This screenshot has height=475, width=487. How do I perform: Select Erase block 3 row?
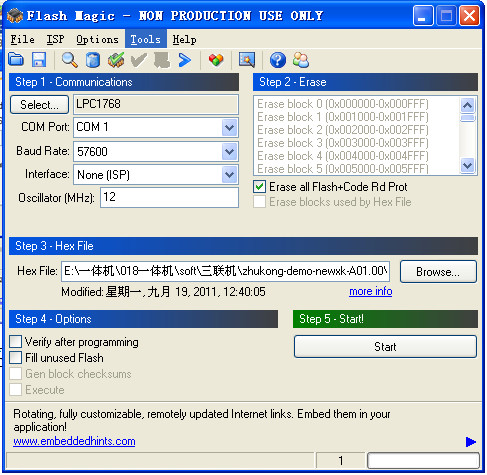click(342, 143)
